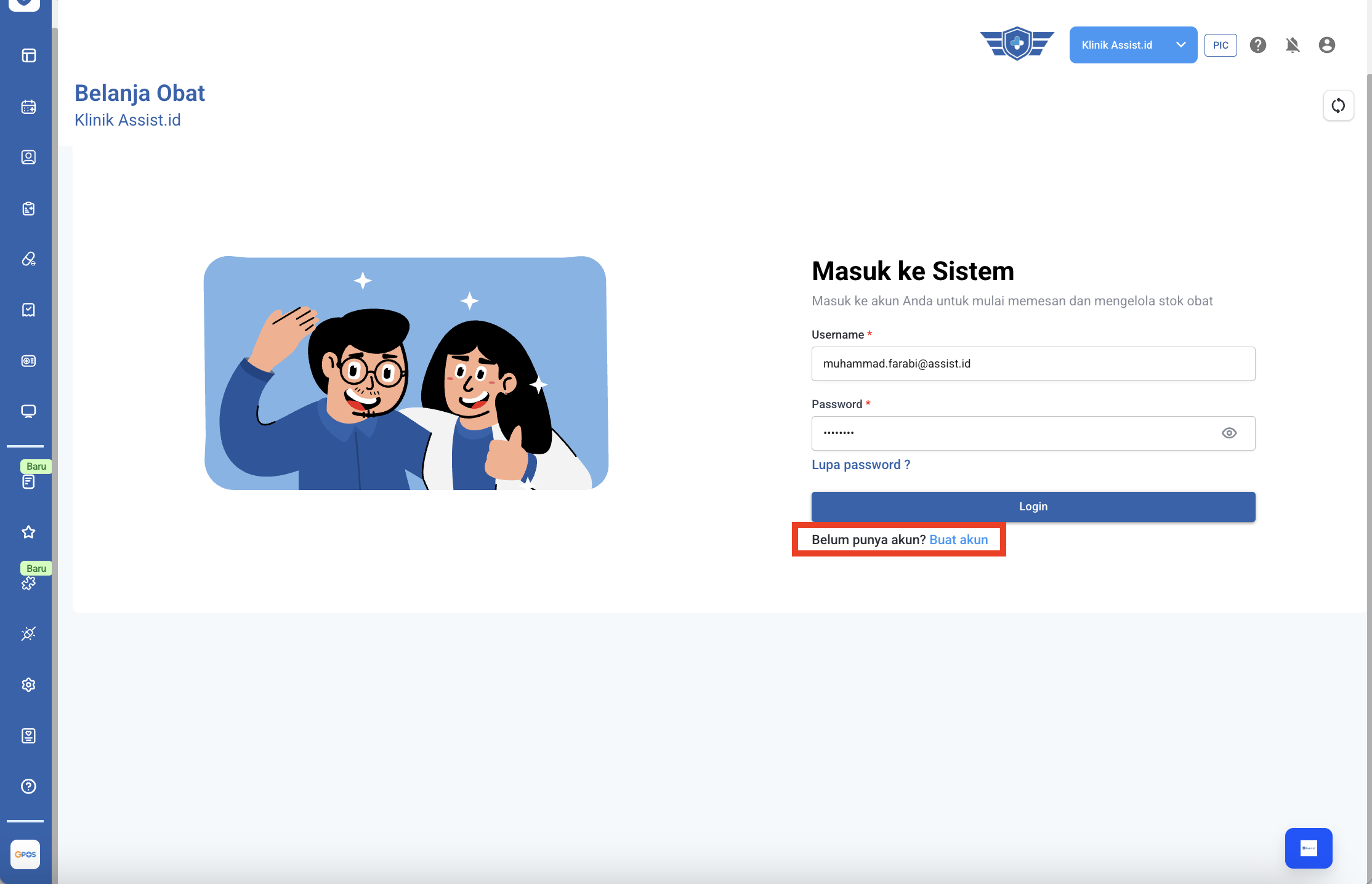Click the Lupa password link
Screen dimensions: 1372x884
[860, 465]
